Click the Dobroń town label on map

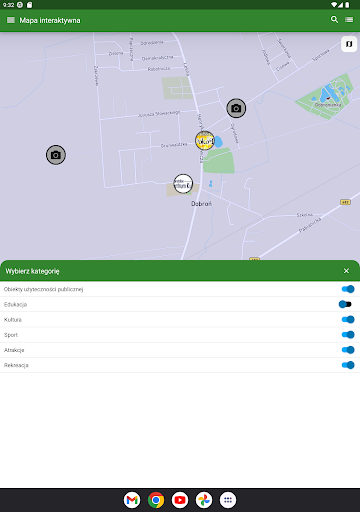click(201, 203)
